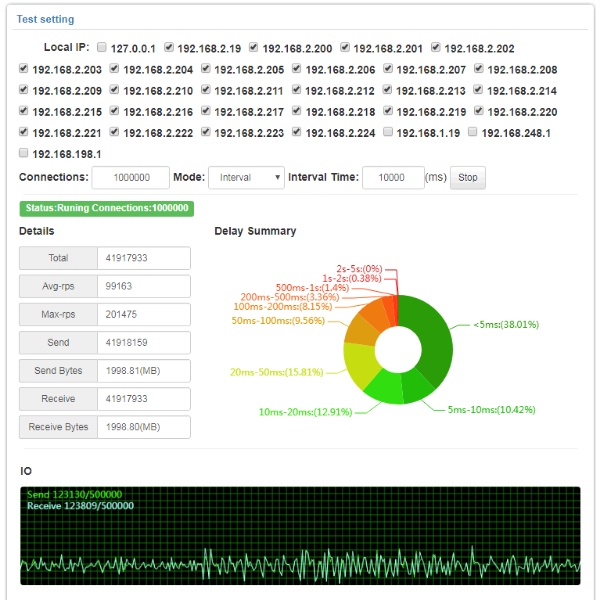Uncheck the 192.168.2.200 checkbox
The height and width of the screenshot is (600, 600).
(253, 47)
